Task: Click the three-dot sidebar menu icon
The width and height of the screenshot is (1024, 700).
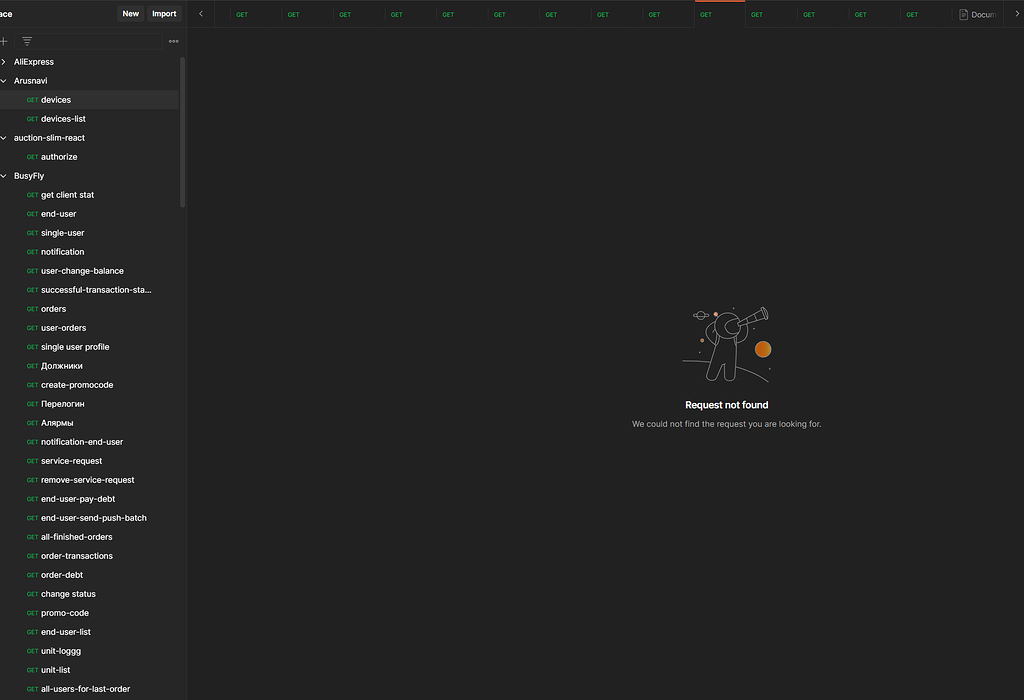Action: pyautogui.click(x=173, y=41)
